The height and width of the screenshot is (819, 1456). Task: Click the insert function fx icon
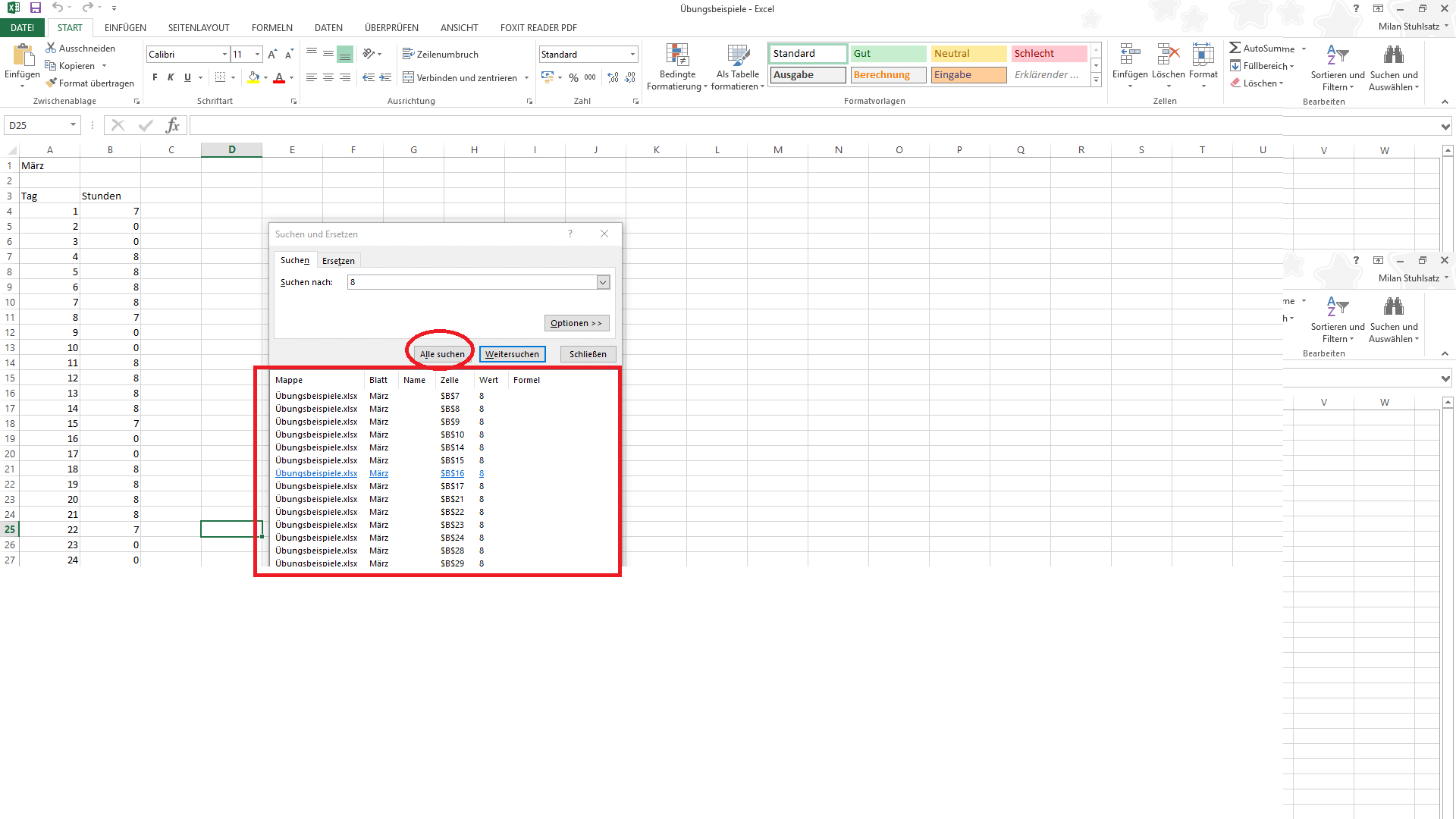click(173, 125)
